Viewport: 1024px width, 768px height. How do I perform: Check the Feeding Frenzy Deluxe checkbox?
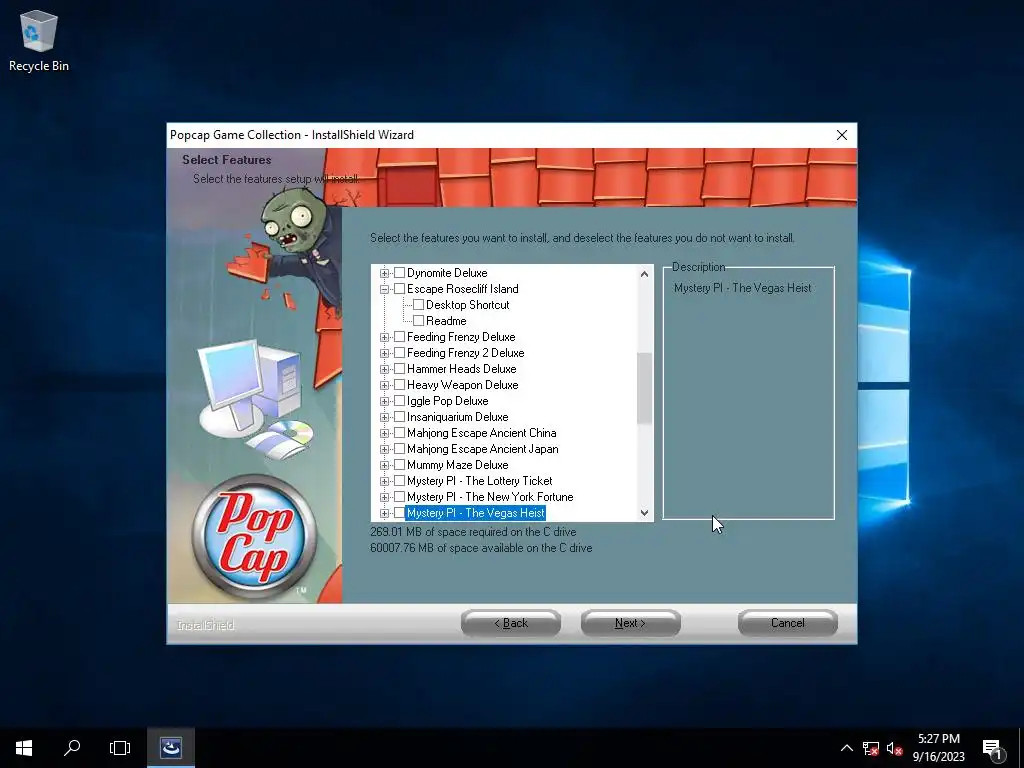point(400,337)
